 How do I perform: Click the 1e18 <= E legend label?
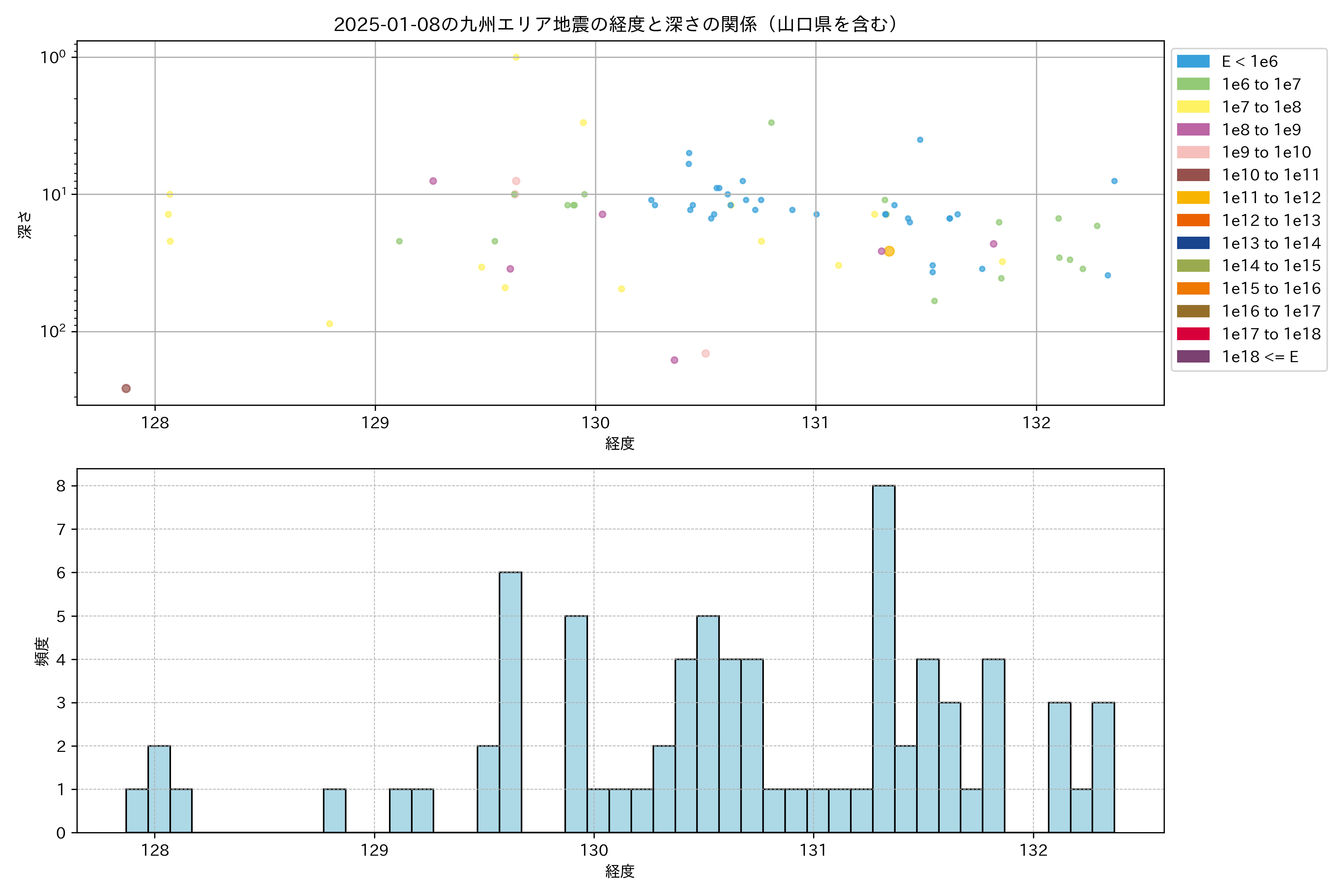[1259, 357]
